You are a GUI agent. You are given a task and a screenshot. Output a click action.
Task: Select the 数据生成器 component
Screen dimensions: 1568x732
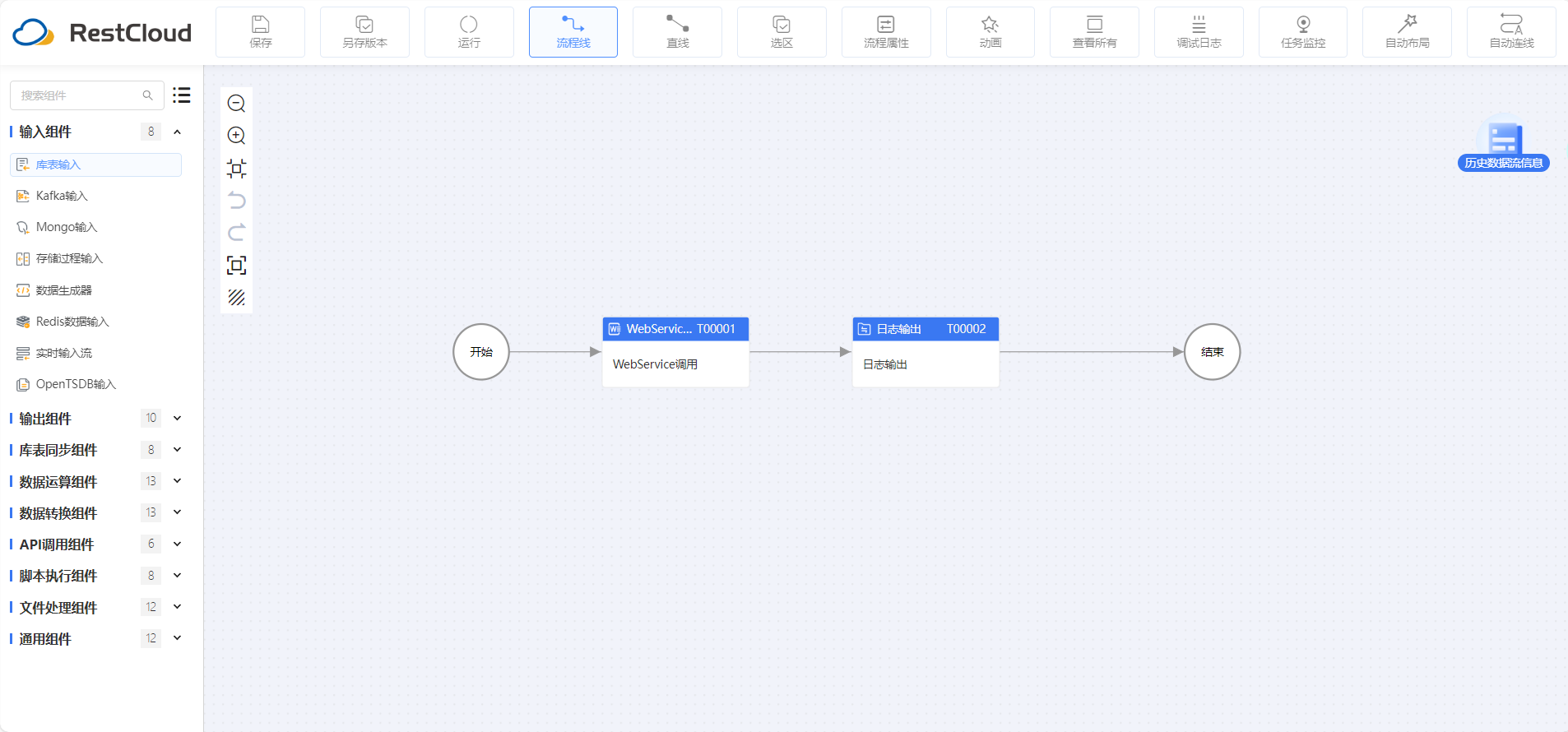coord(95,290)
